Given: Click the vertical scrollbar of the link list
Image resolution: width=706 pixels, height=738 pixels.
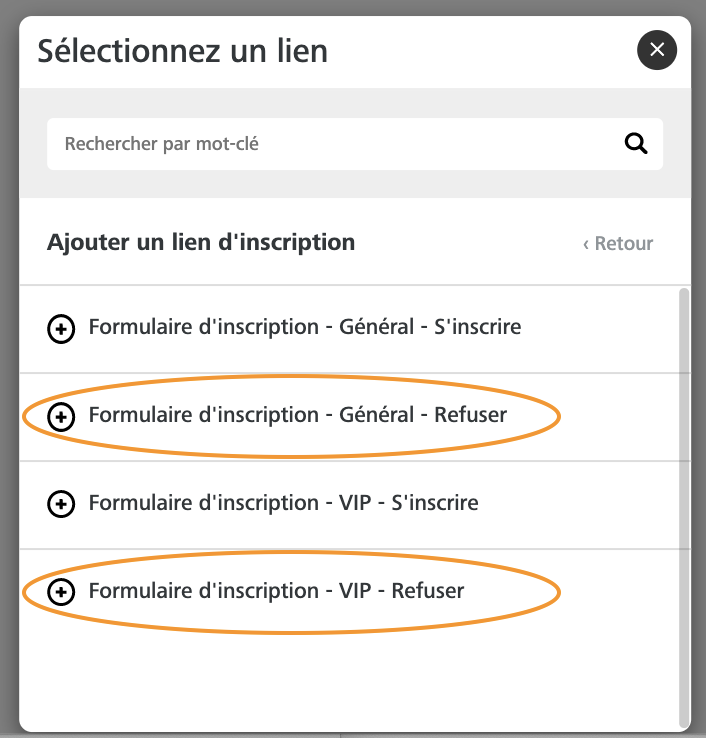Looking at the screenshot, I should point(684,508).
